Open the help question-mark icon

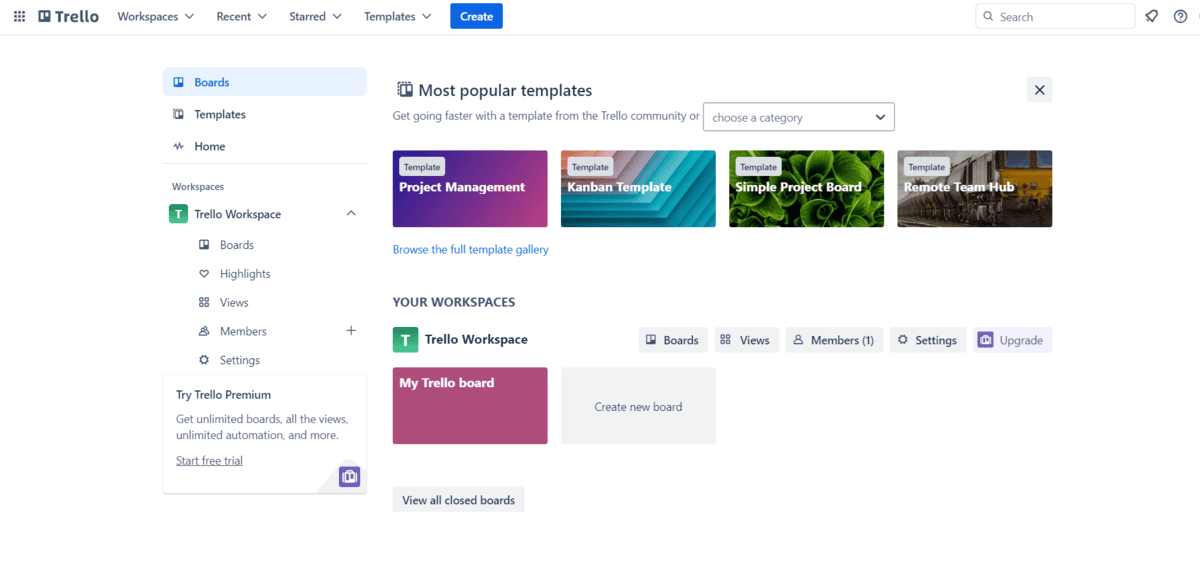[1180, 16]
